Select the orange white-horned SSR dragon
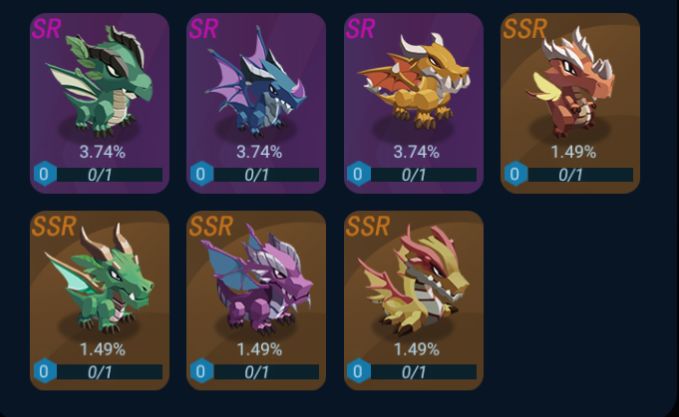 coord(570,103)
